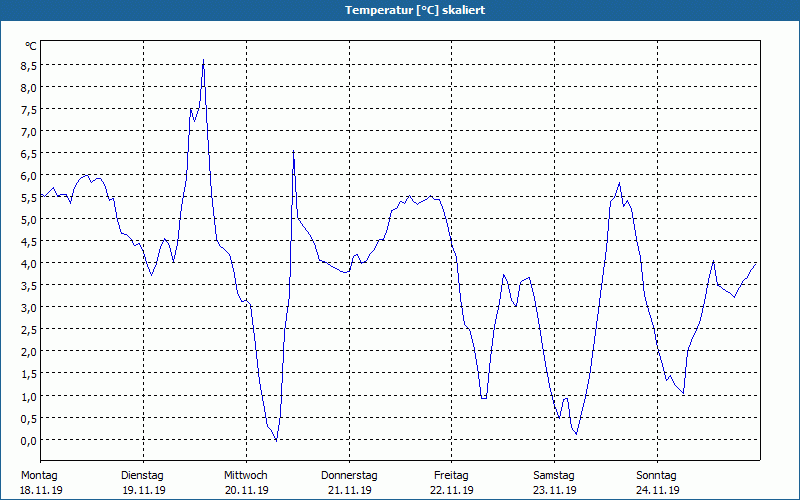Click the '3,5' y-axis label

click(x=29, y=286)
